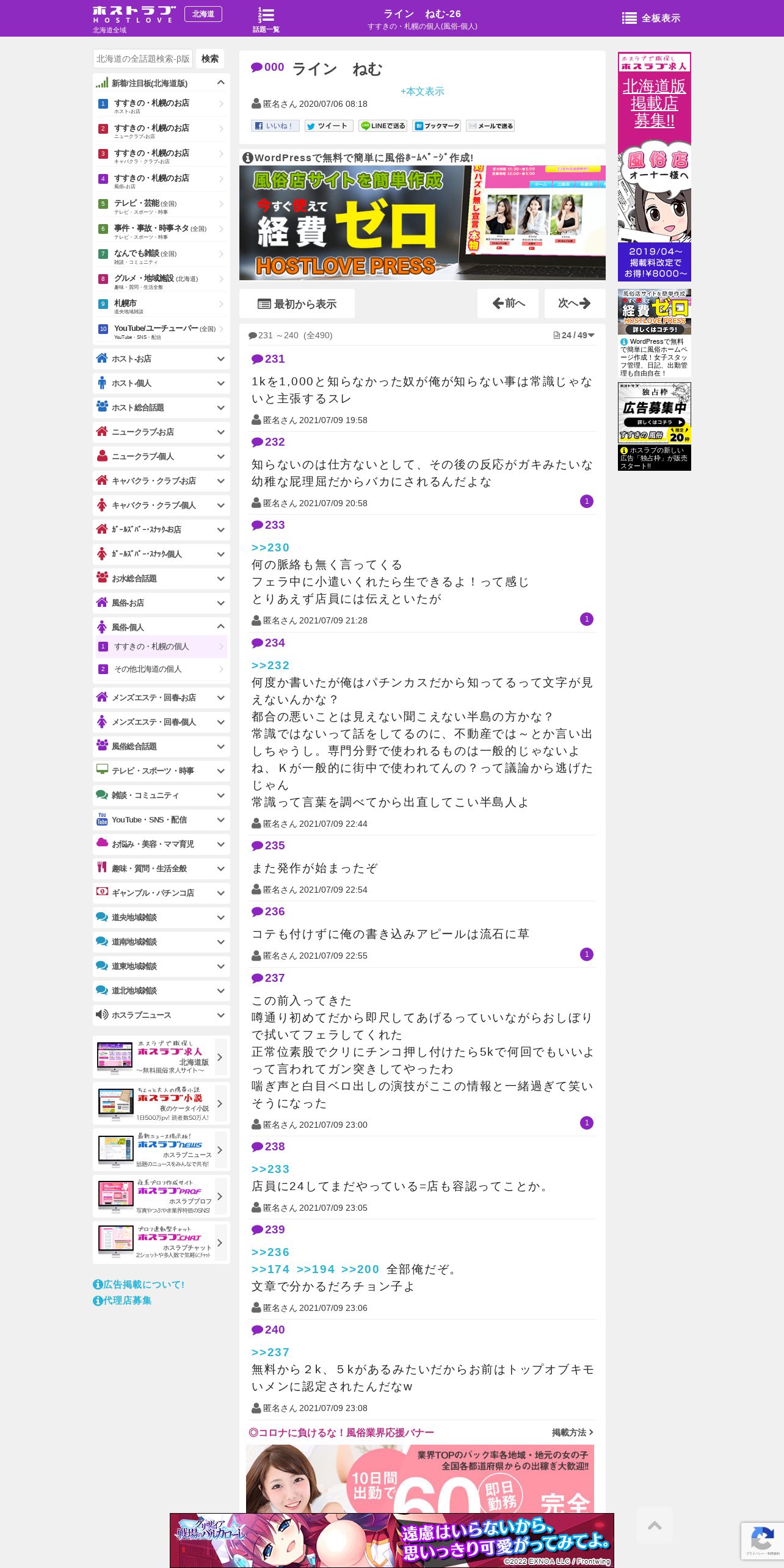This screenshot has width=784, height=1568.
Task: Click the speaker icon beside ホスラブニュース
Action: tap(102, 1015)
